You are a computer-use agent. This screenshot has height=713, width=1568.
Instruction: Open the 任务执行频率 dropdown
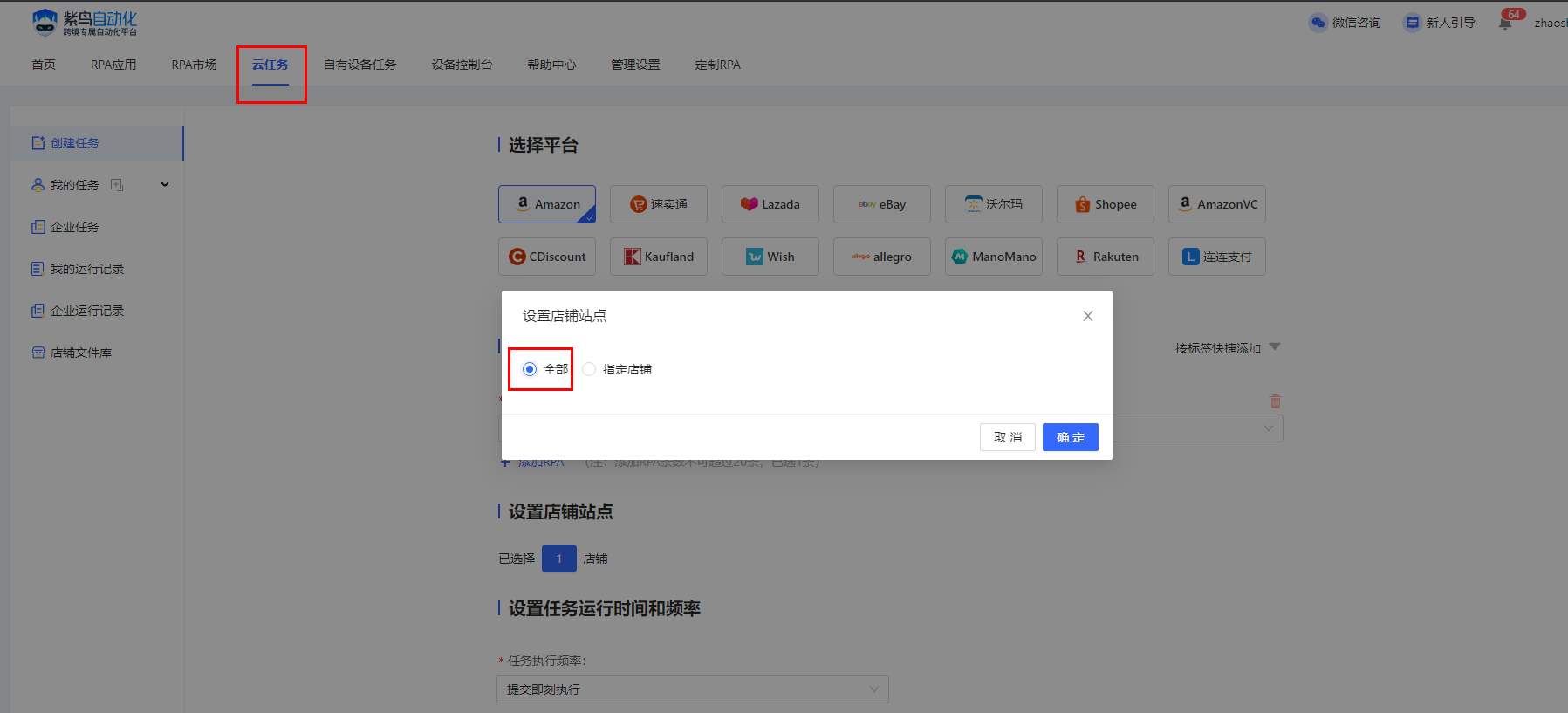pos(693,689)
